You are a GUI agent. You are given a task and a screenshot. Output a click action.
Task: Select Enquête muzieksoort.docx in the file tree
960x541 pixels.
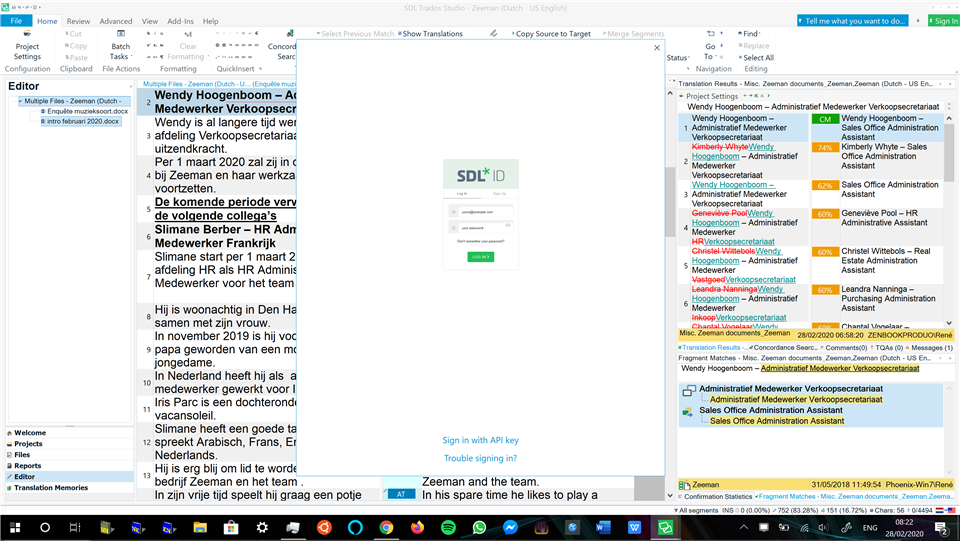84,111
